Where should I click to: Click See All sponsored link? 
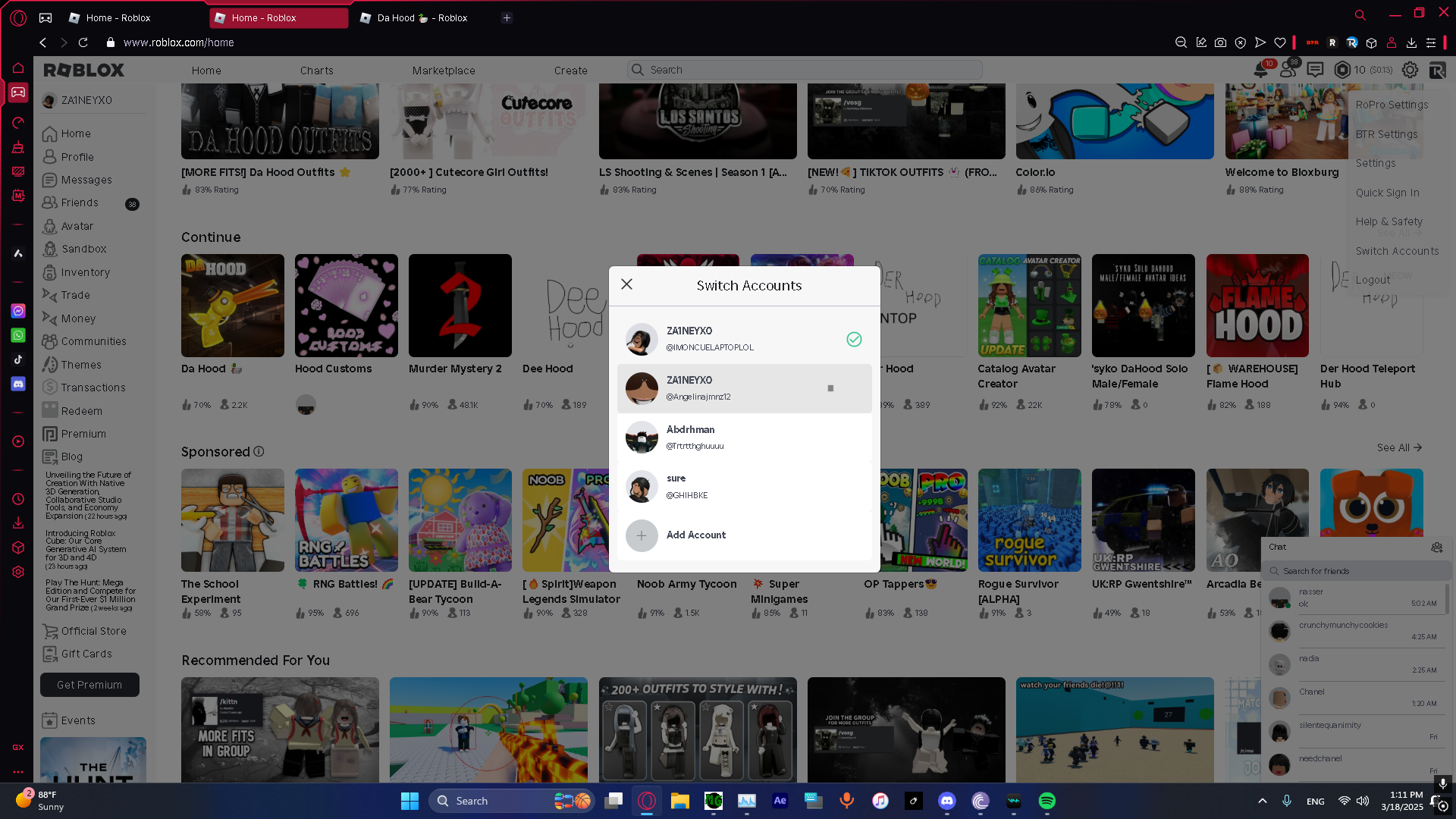(x=1399, y=448)
